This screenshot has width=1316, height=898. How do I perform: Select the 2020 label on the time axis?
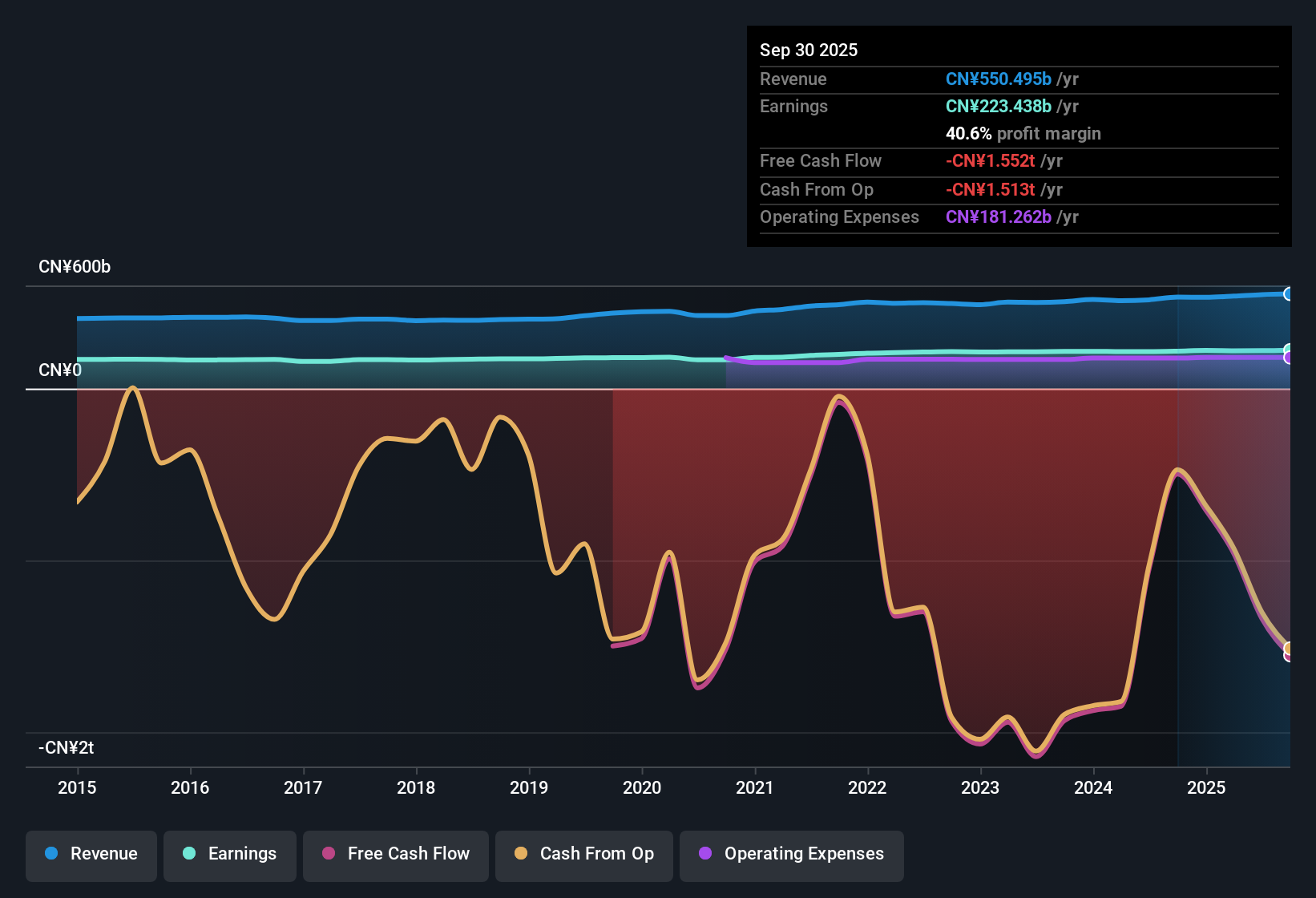(x=642, y=788)
